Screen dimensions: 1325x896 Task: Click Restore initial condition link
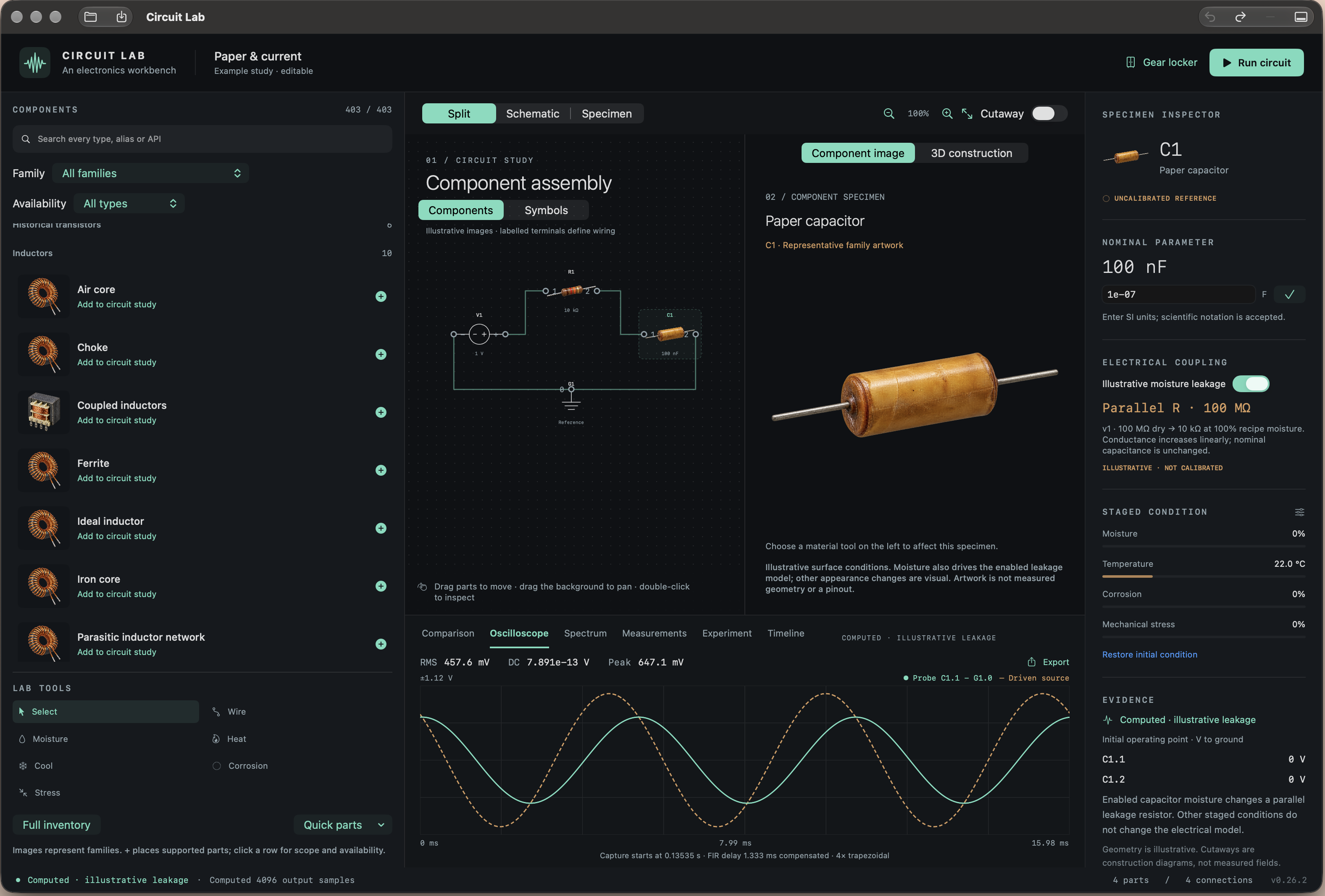pyautogui.click(x=1149, y=654)
